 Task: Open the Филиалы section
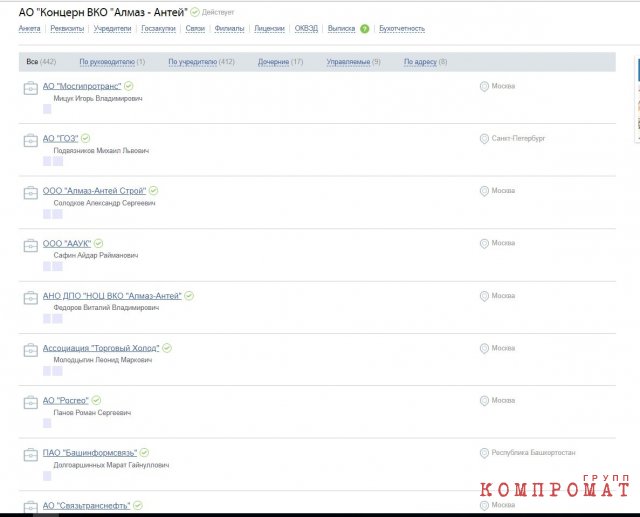tap(229, 29)
